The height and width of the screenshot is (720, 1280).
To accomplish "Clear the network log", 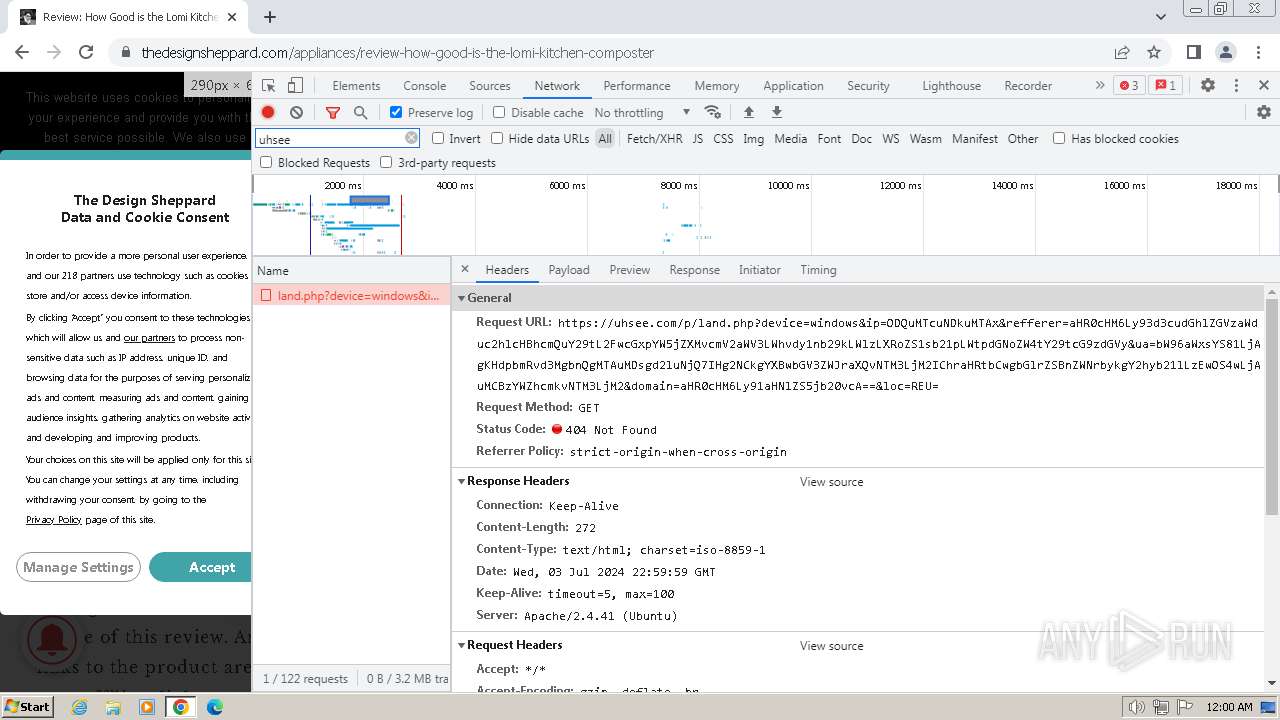I will (296, 112).
